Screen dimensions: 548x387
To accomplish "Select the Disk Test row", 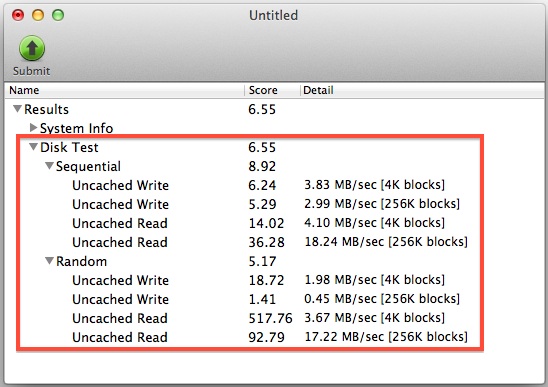I will tap(274, 147).
